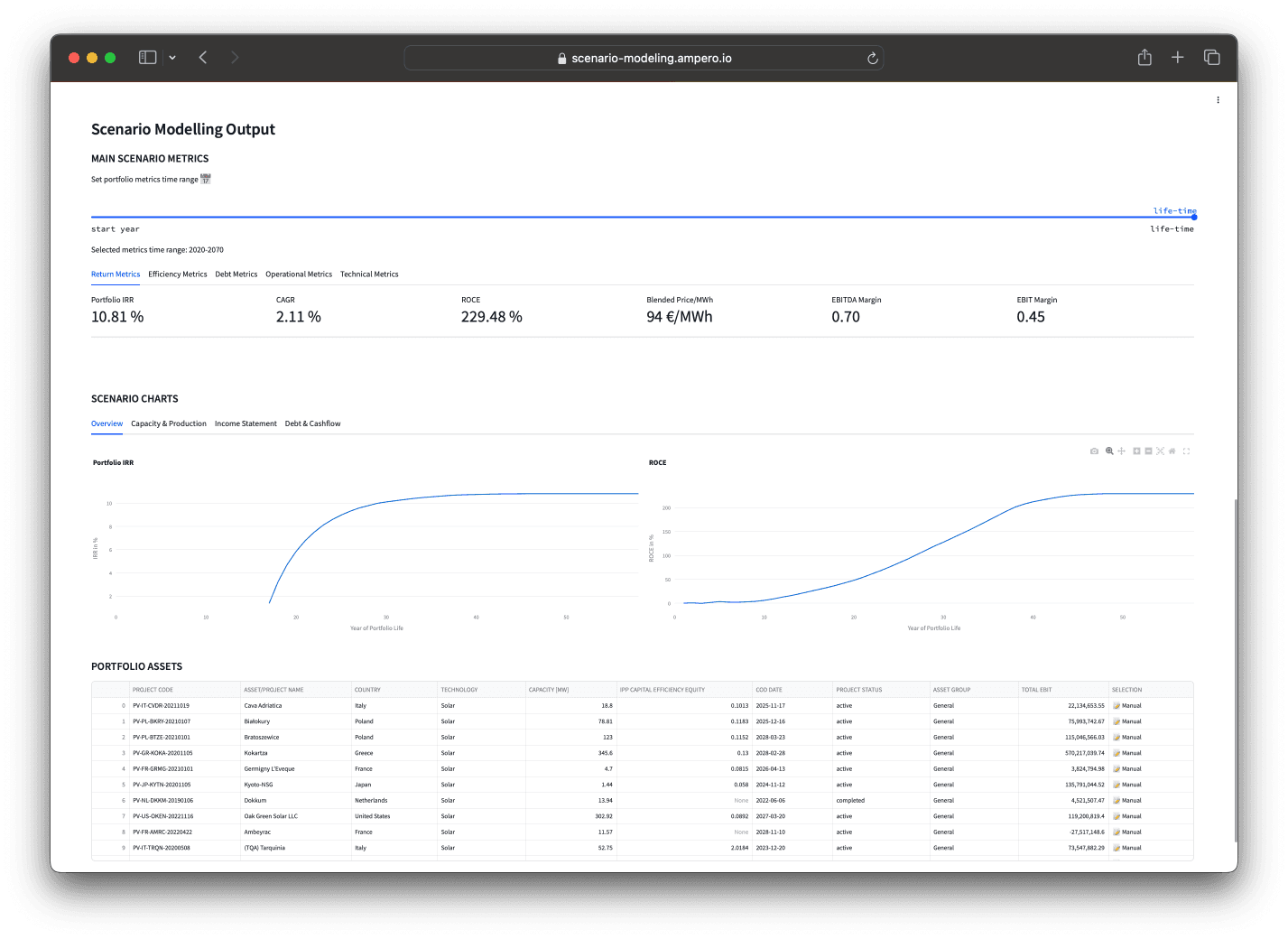Show the tab overview icon

(x=1212, y=58)
